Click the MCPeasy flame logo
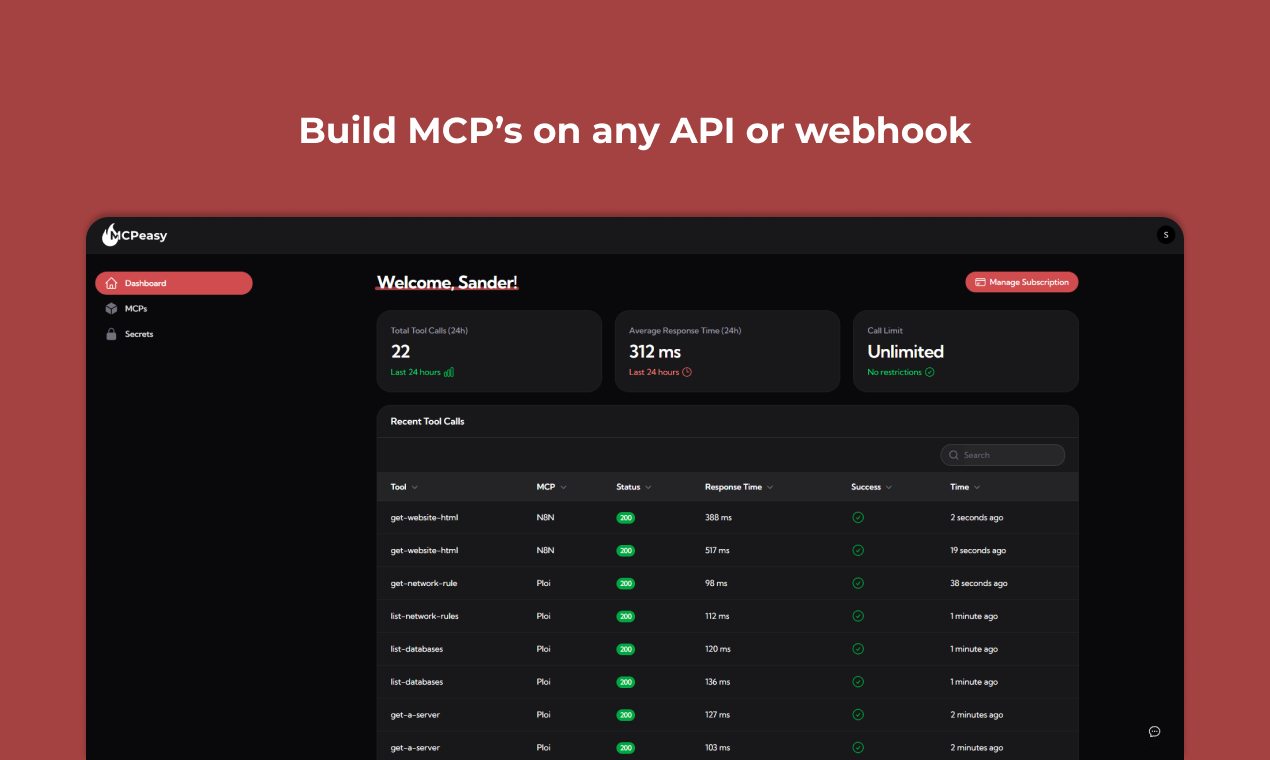 pos(110,235)
